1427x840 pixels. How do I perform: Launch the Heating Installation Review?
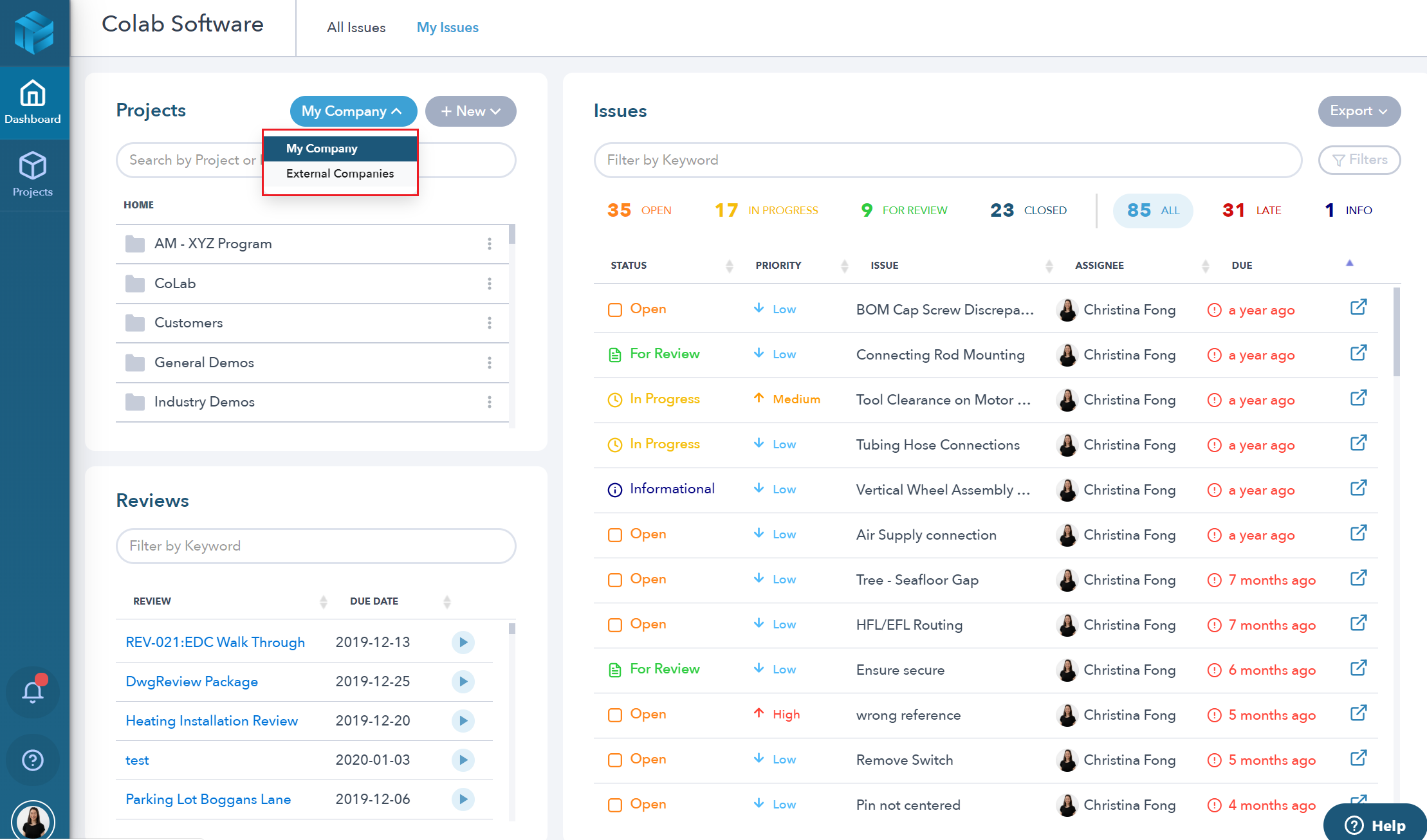(463, 720)
